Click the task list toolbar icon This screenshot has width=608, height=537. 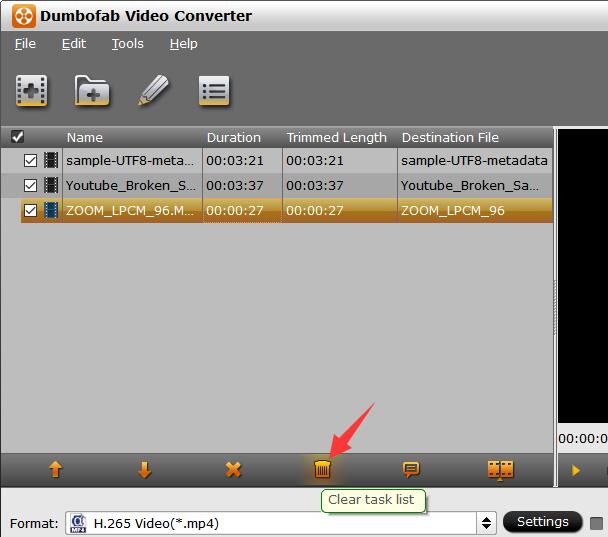[214, 91]
